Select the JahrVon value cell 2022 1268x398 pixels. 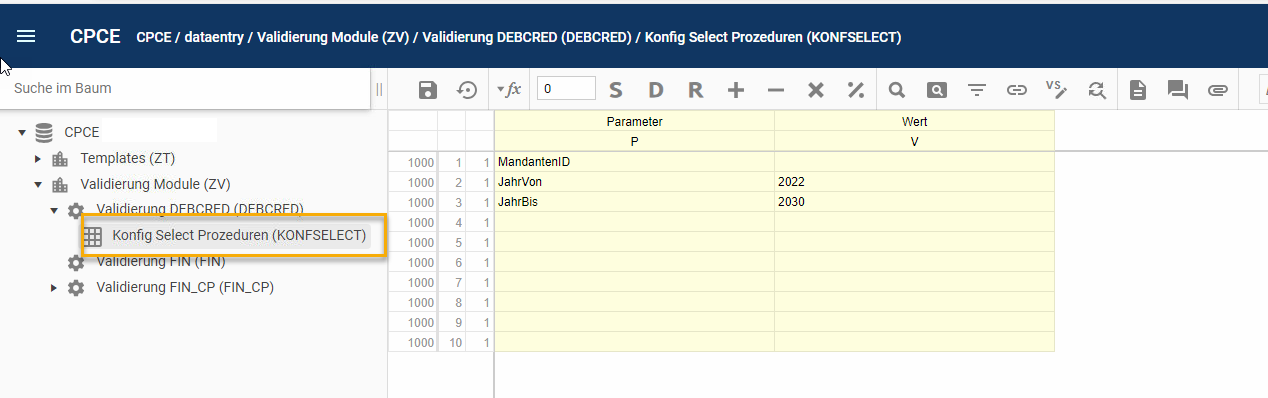[914, 182]
